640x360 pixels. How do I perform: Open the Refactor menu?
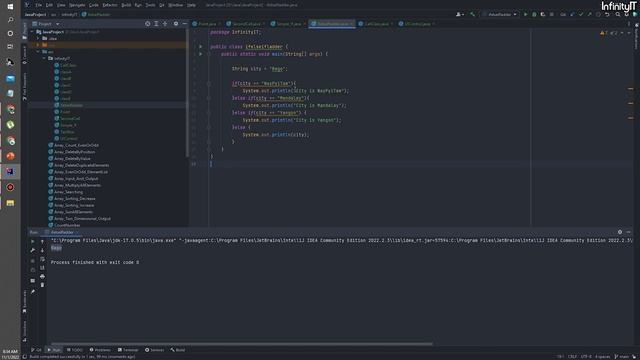[110, 5]
